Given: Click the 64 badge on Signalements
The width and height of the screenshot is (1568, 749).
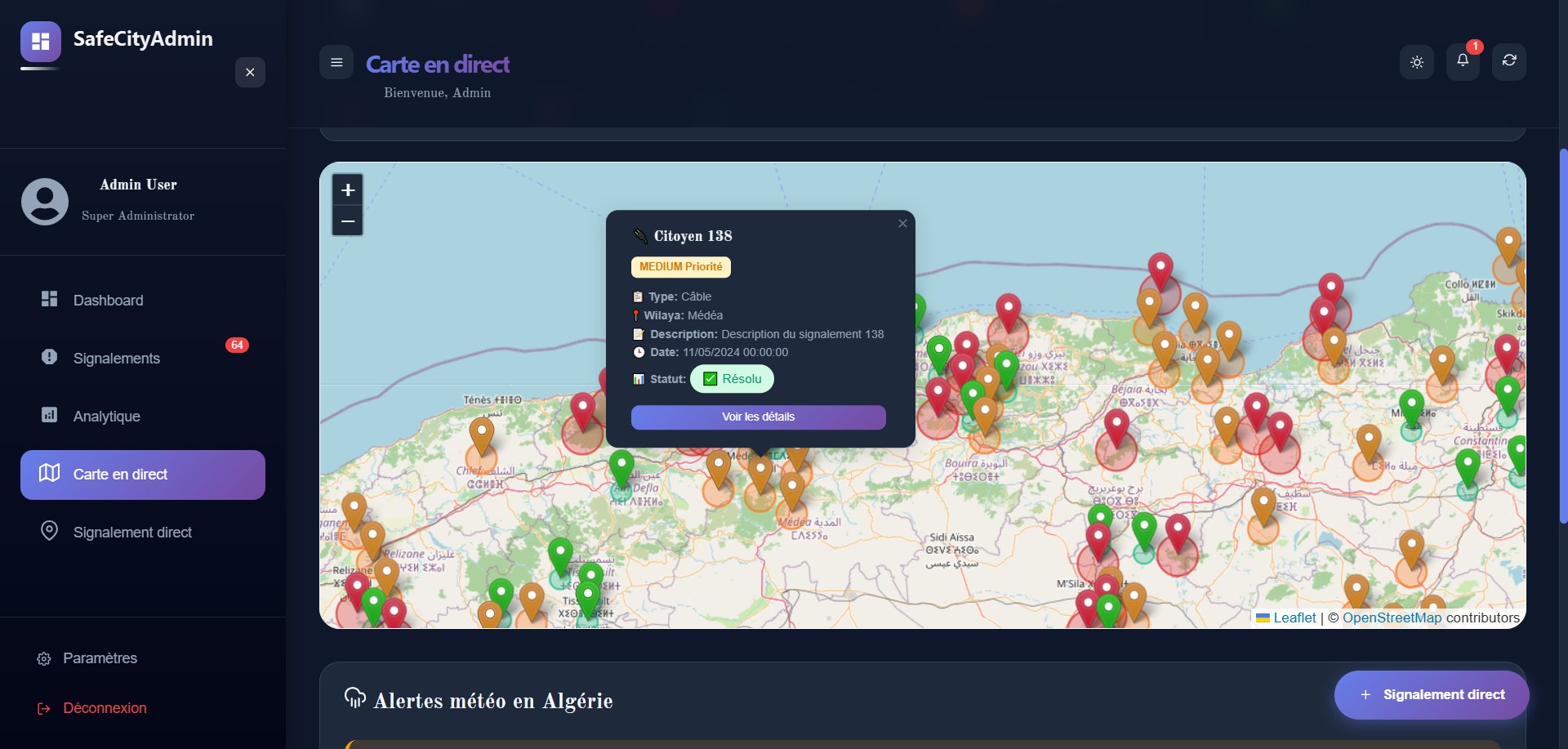Looking at the screenshot, I should (x=237, y=345).
